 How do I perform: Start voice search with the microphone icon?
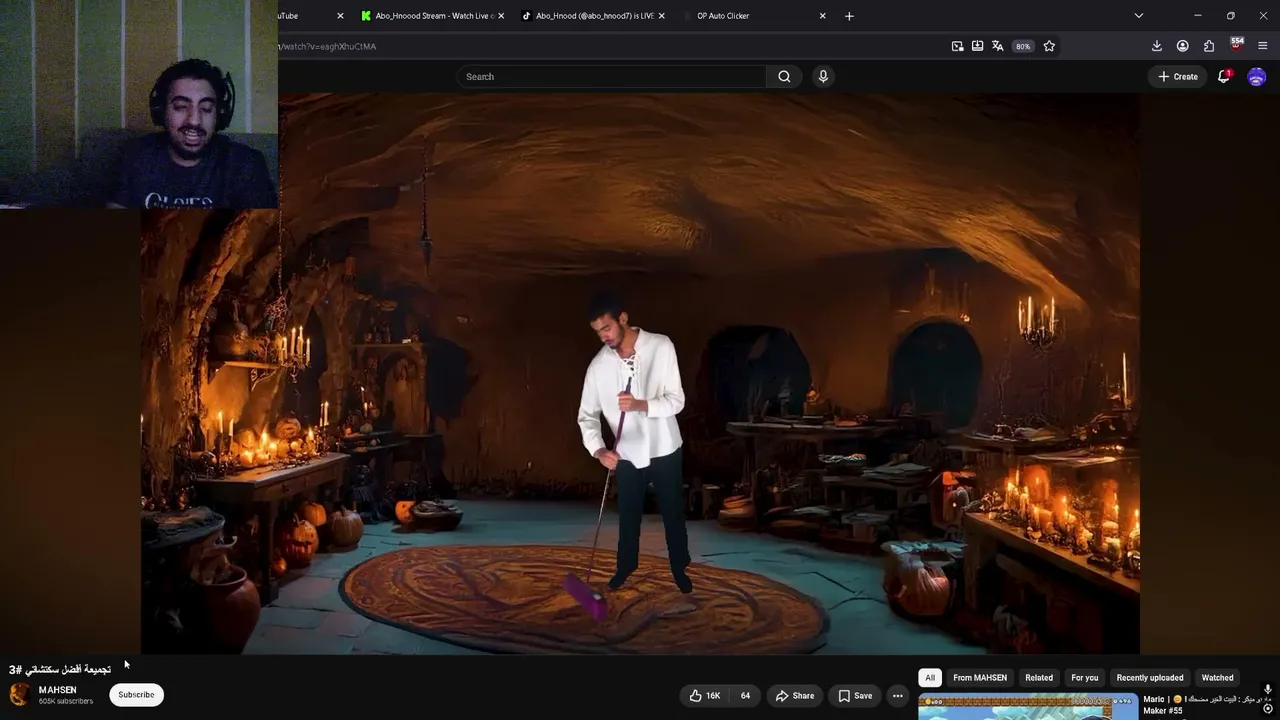tap(823, 76)
